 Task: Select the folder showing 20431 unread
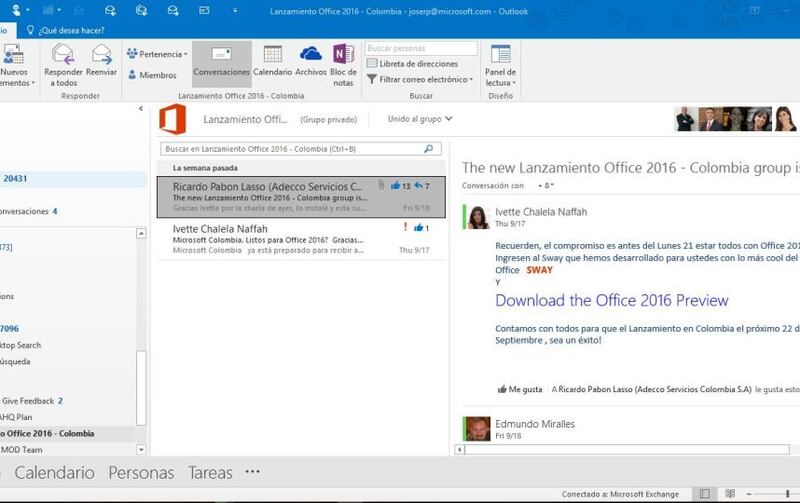73,179
